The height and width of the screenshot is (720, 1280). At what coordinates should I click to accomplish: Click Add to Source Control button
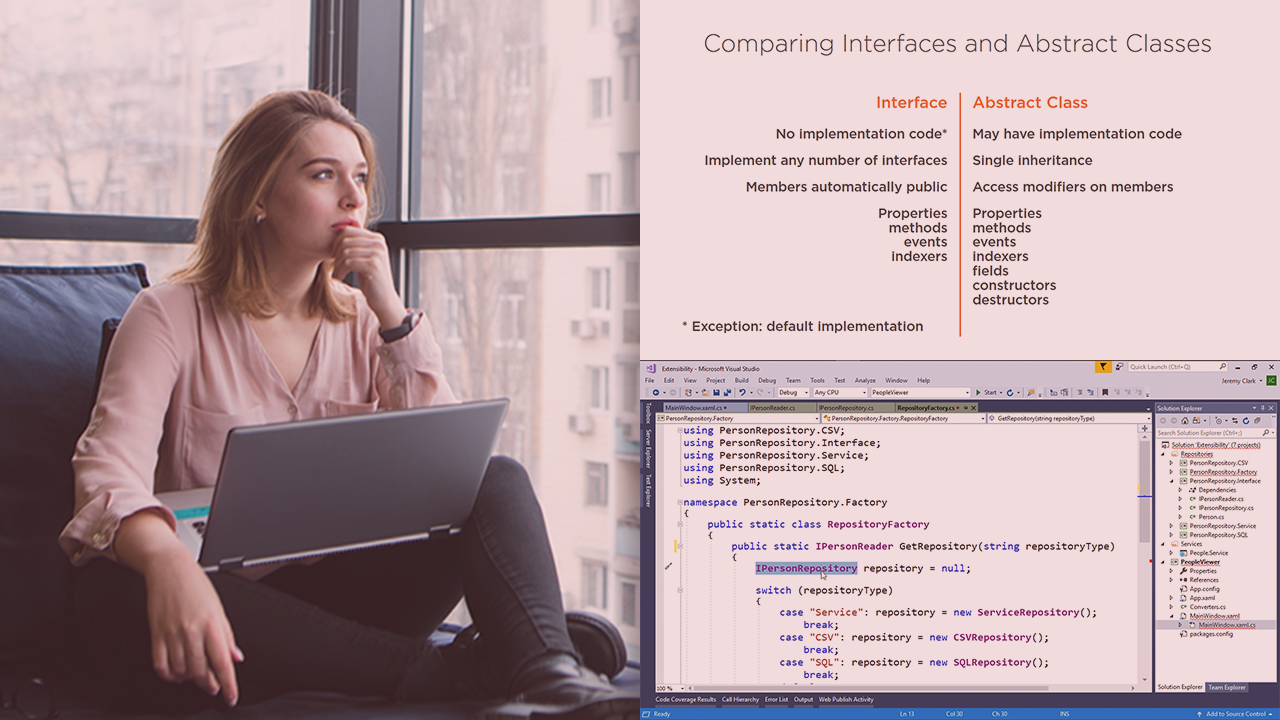click(x=1234, y=714)
